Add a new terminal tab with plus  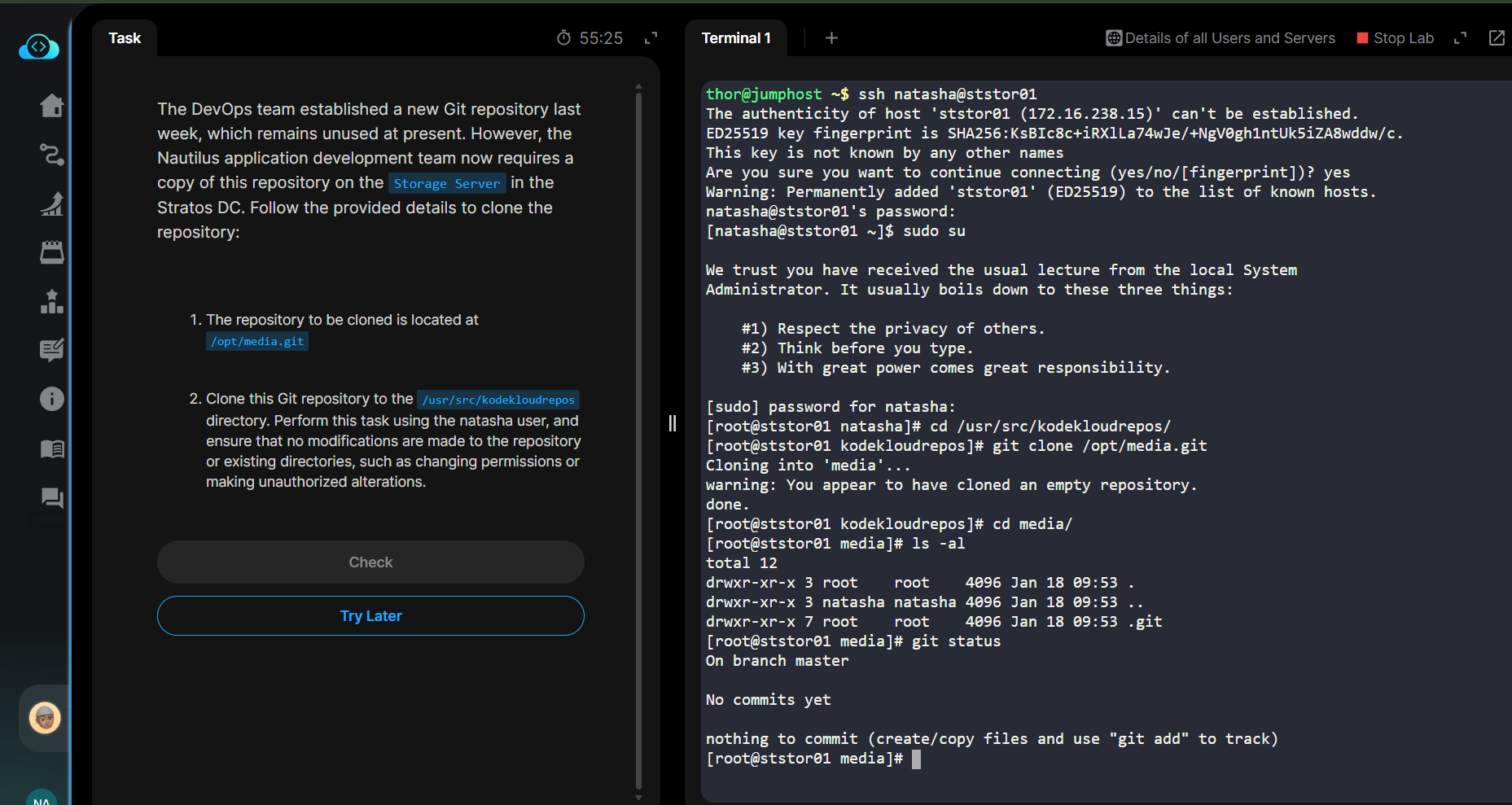831,38
